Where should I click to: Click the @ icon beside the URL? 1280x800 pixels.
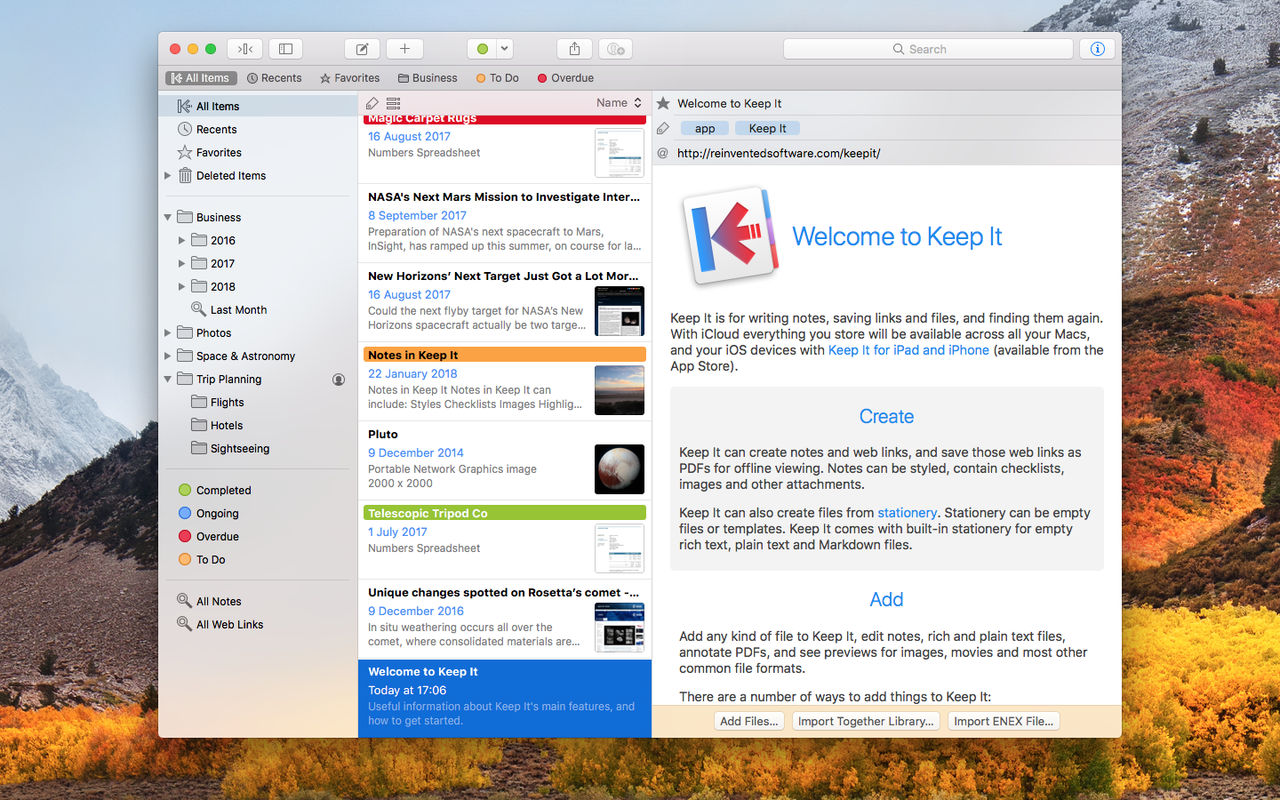coord(663,153)
